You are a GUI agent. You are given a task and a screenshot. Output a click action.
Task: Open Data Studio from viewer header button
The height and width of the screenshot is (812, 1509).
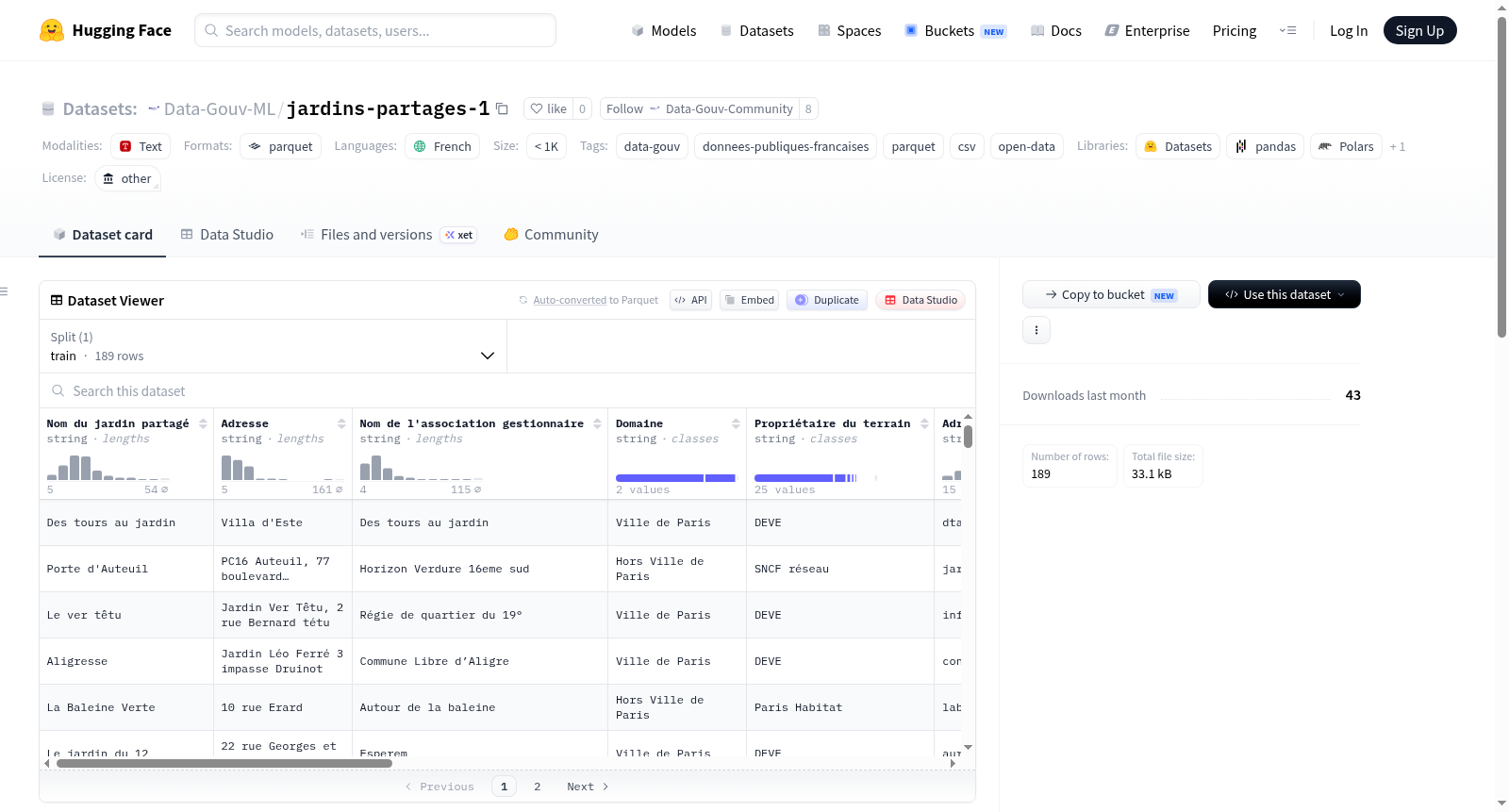point(920,300)
